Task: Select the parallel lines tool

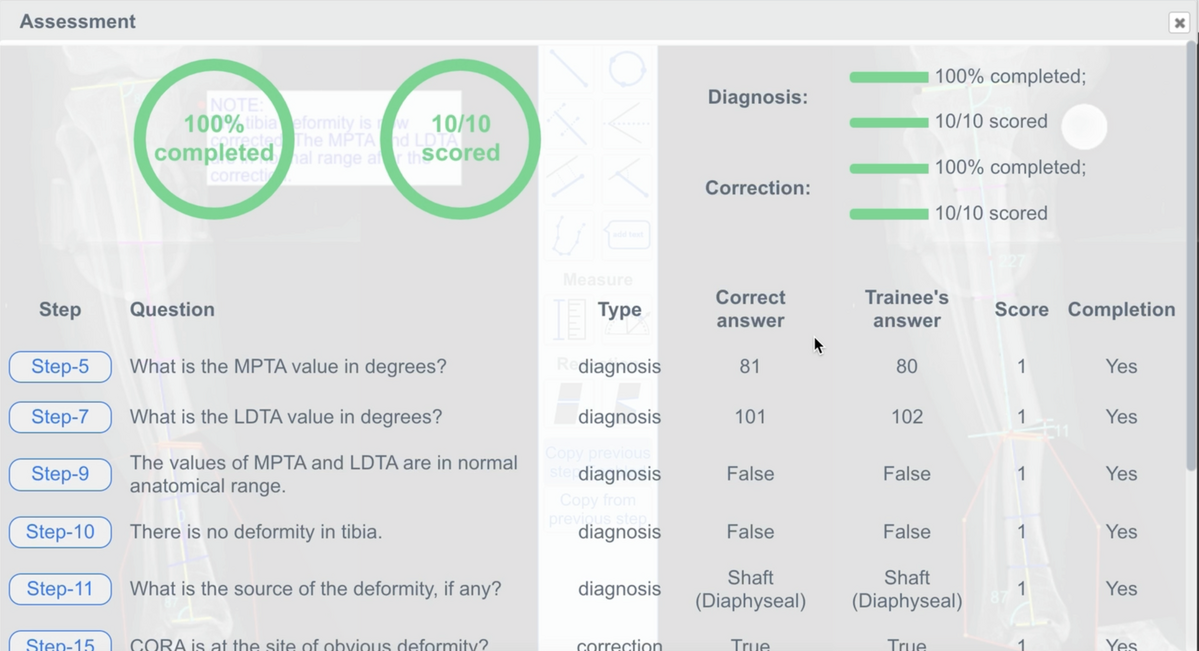Action: (x=569, y=179)
